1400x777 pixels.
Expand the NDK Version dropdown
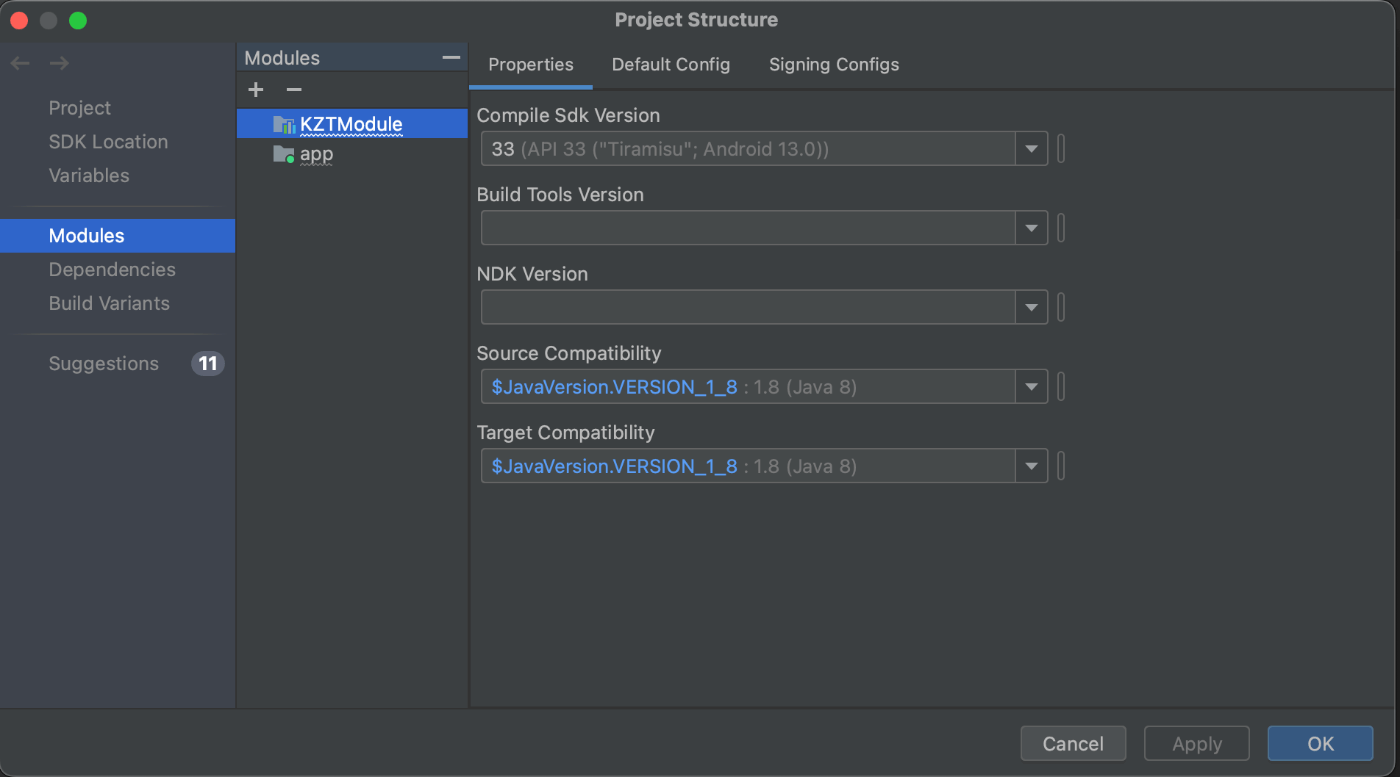pos(1031,308)
